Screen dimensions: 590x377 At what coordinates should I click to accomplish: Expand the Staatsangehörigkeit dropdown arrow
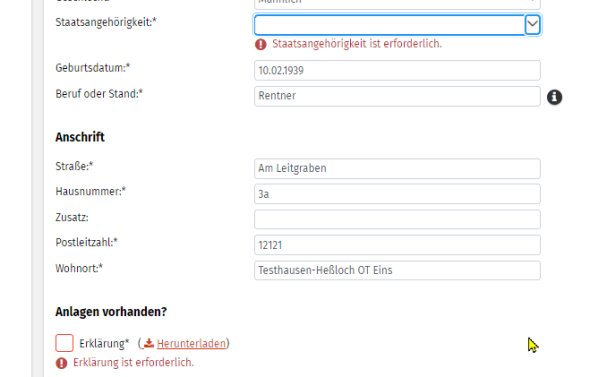pos(532,25)
